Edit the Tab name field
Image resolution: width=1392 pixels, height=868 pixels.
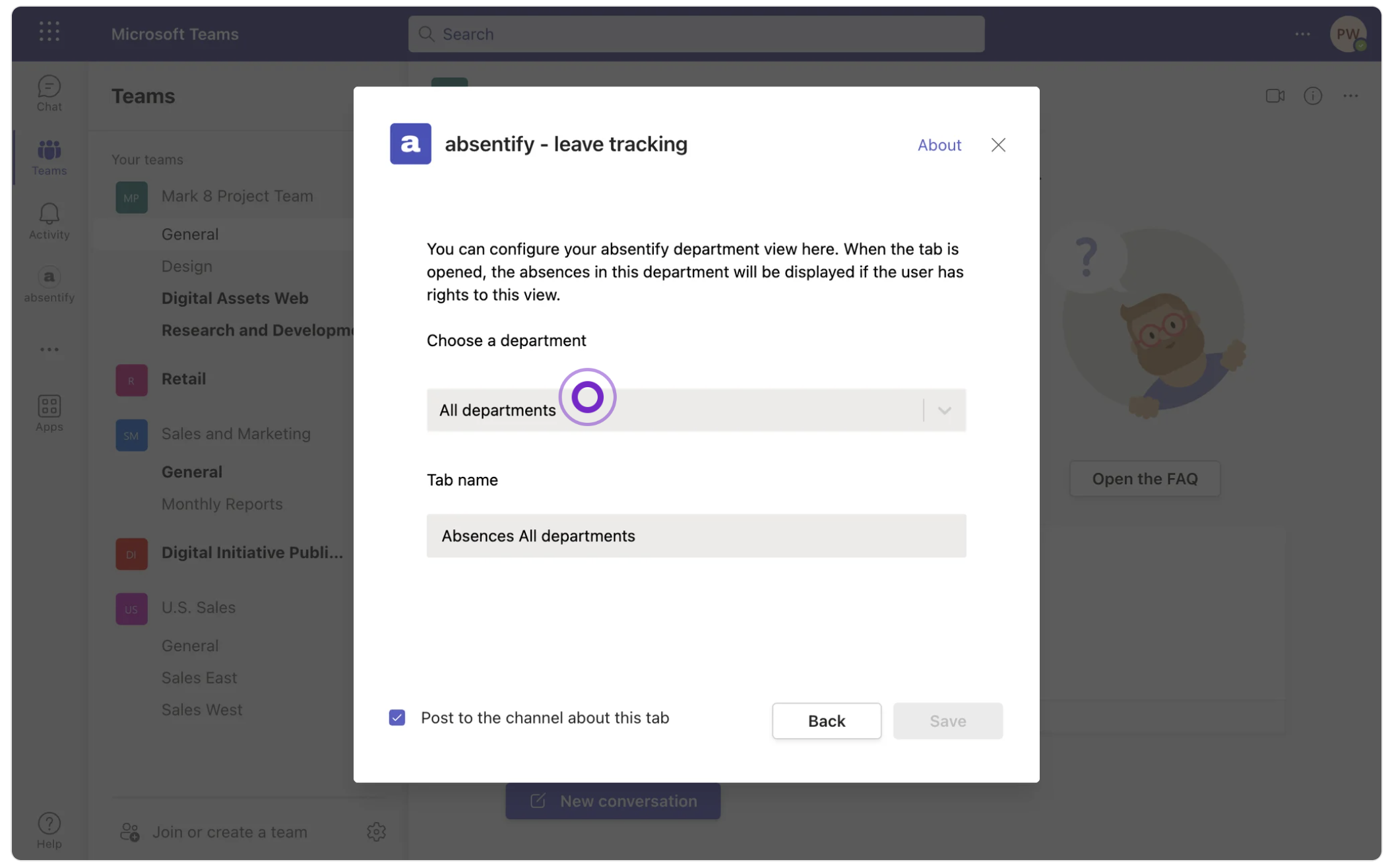(x=696, y=536)
